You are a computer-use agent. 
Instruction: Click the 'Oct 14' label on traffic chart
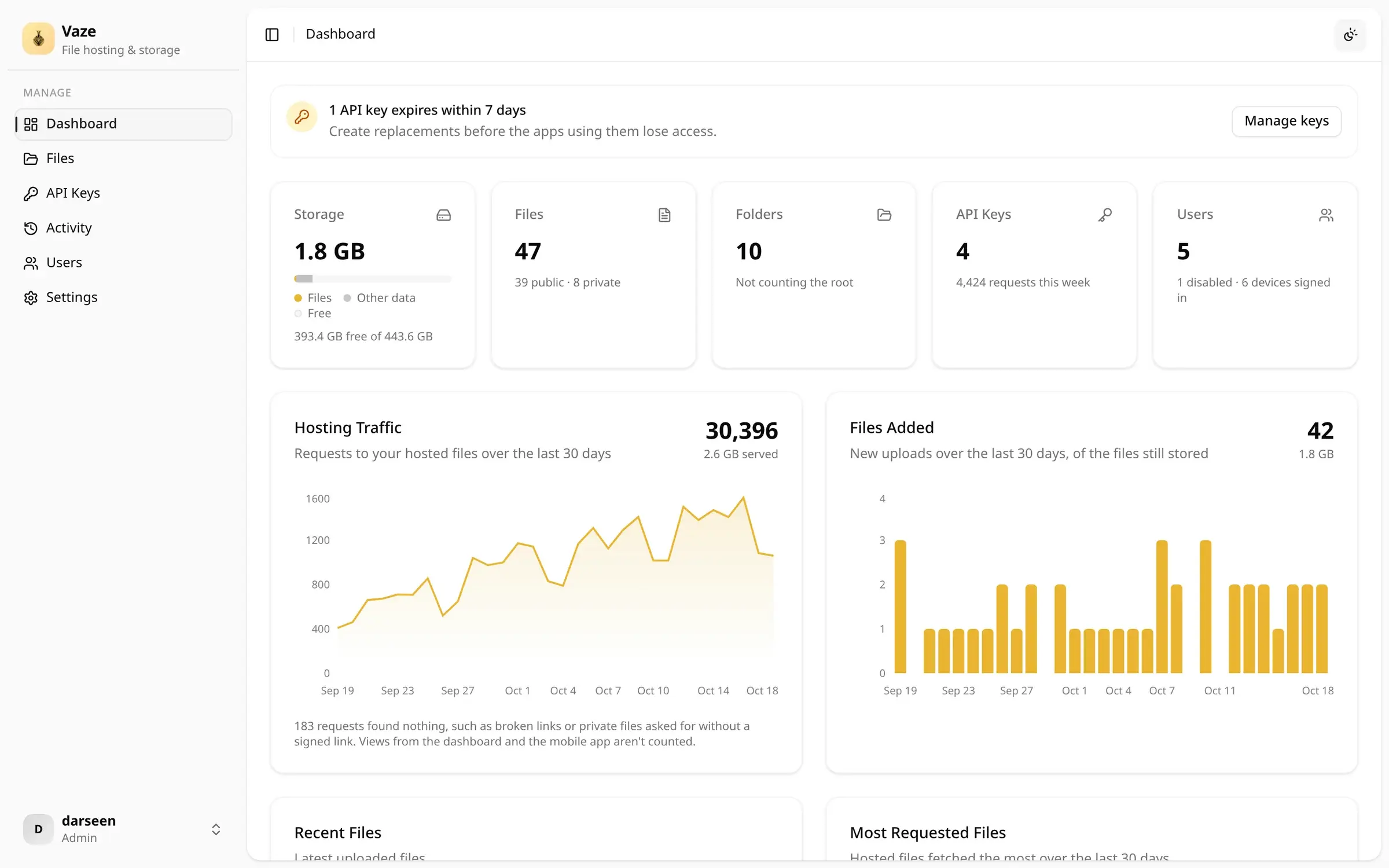713,690
